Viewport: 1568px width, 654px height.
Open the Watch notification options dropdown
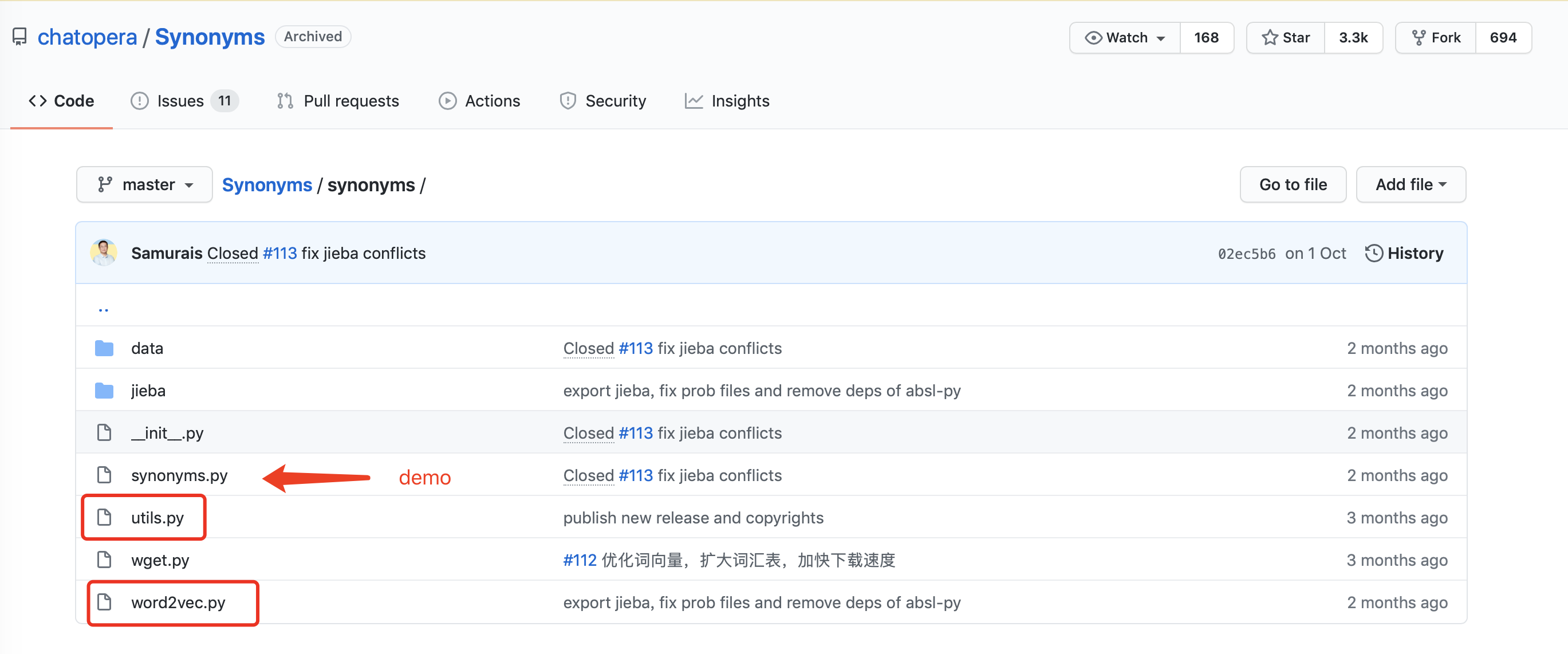tap(1160, 37)
